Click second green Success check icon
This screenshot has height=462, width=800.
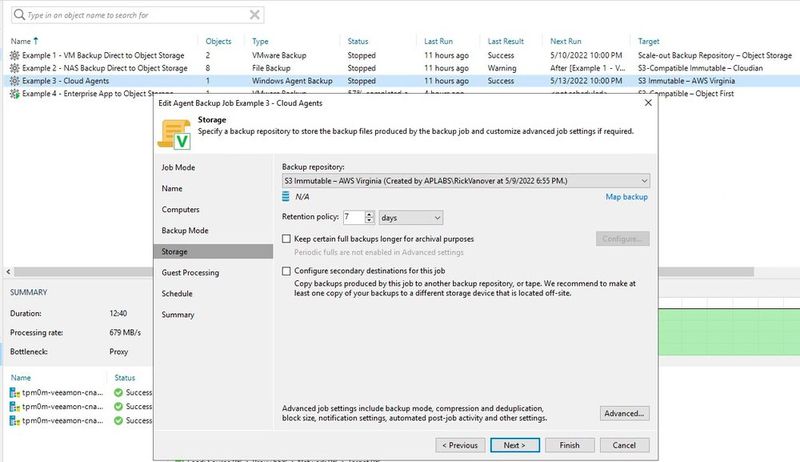point(118,406)
